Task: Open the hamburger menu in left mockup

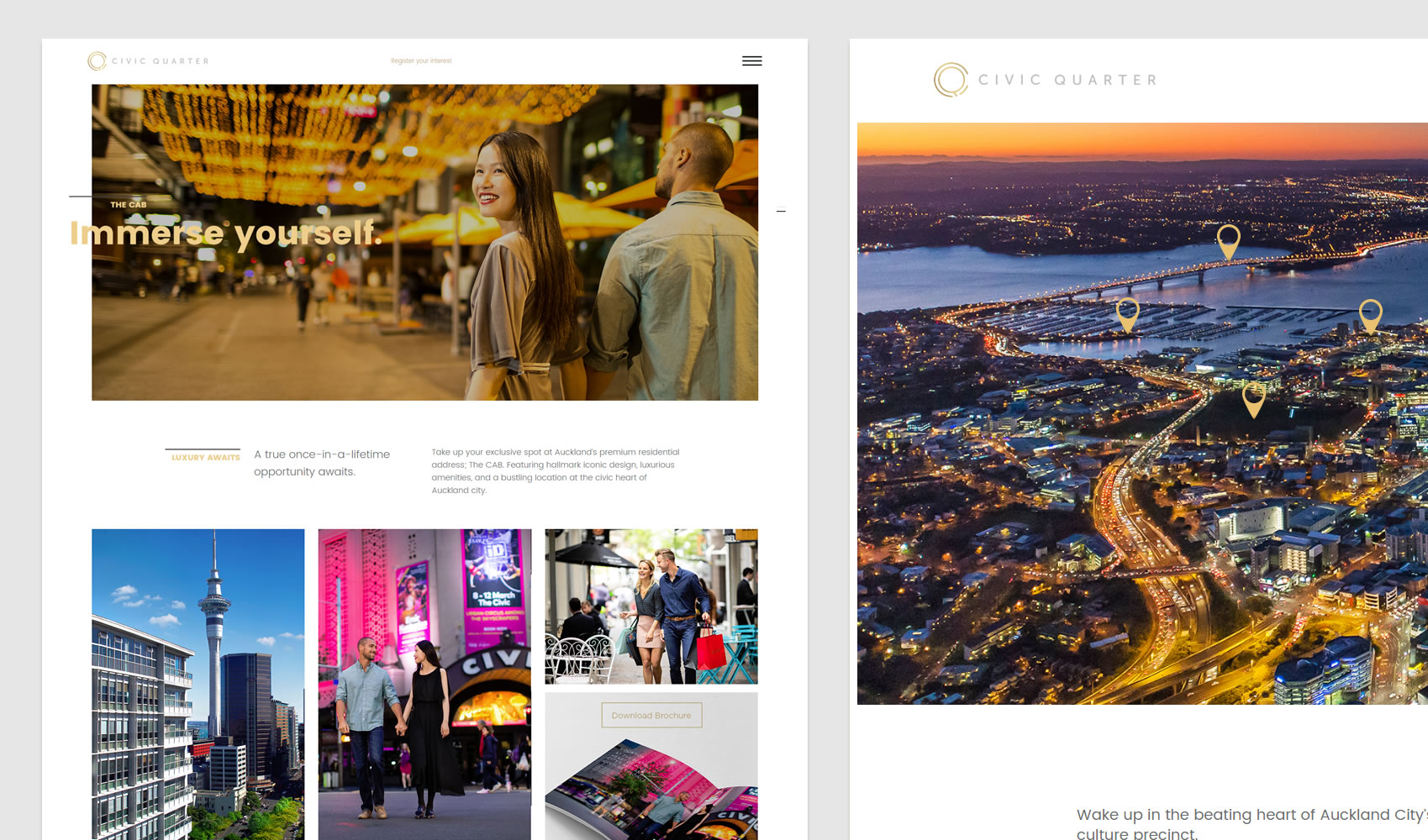Action: click(751, 60)
